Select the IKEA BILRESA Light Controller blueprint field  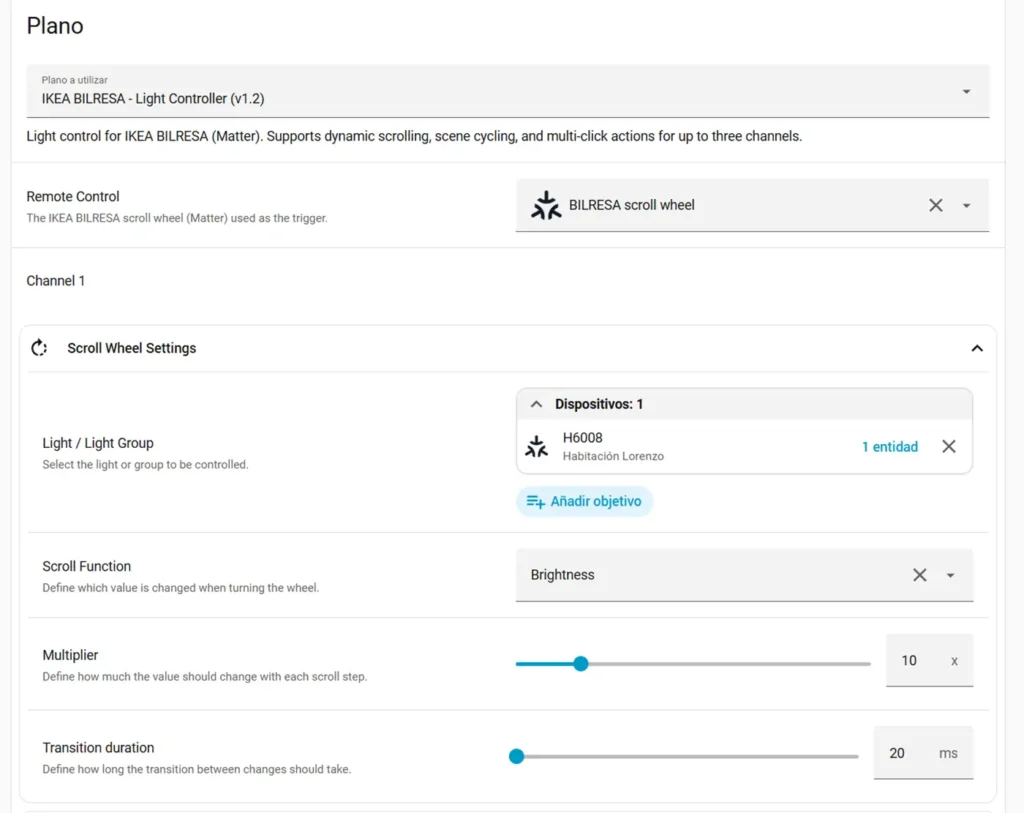point(507,91)
